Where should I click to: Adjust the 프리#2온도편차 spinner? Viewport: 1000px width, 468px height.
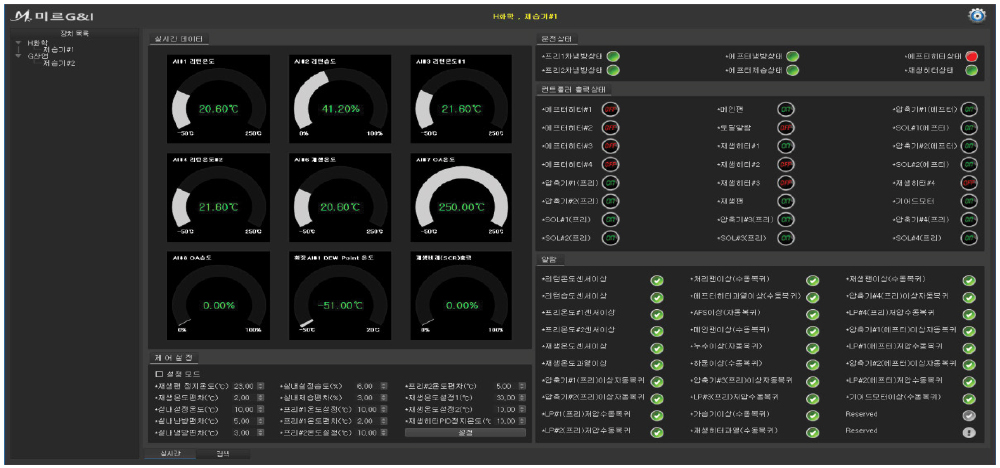tap(521, 386)
